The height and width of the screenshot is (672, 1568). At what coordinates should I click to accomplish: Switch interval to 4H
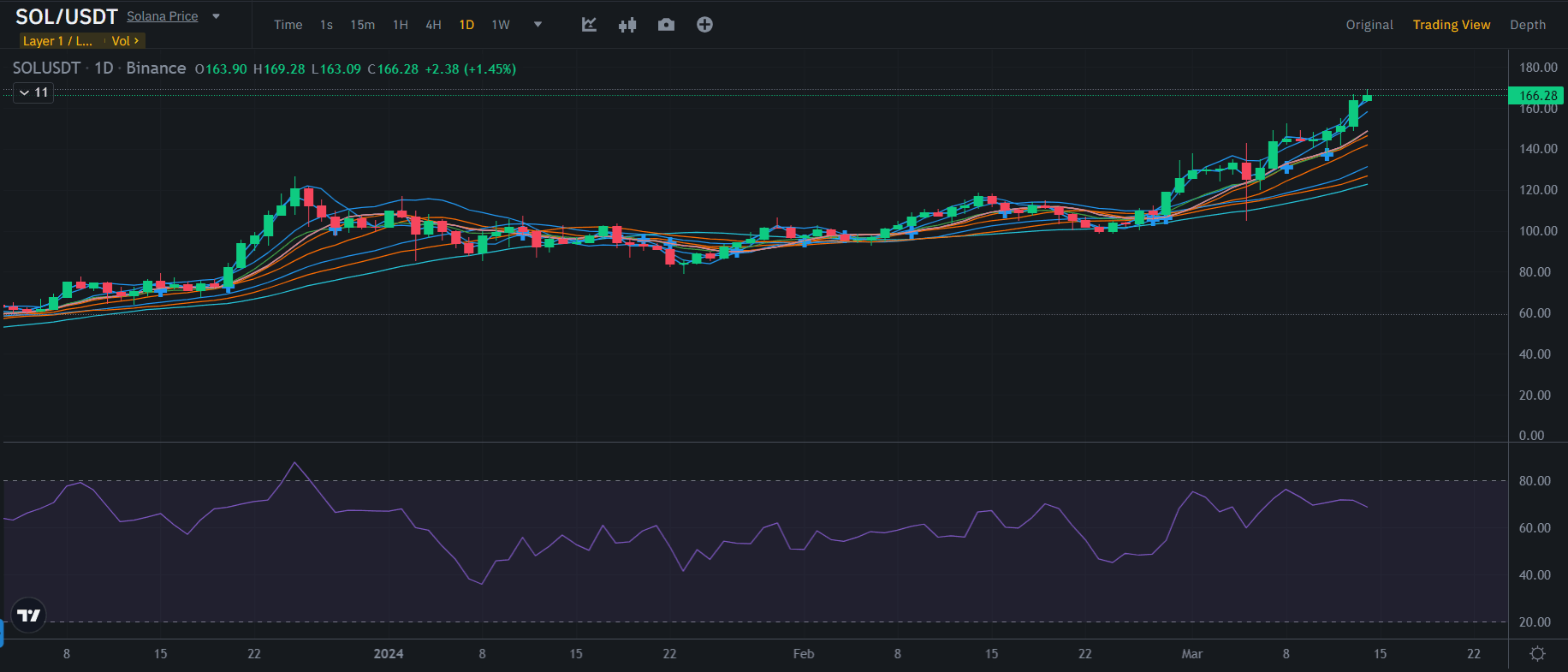coord(434,25)
